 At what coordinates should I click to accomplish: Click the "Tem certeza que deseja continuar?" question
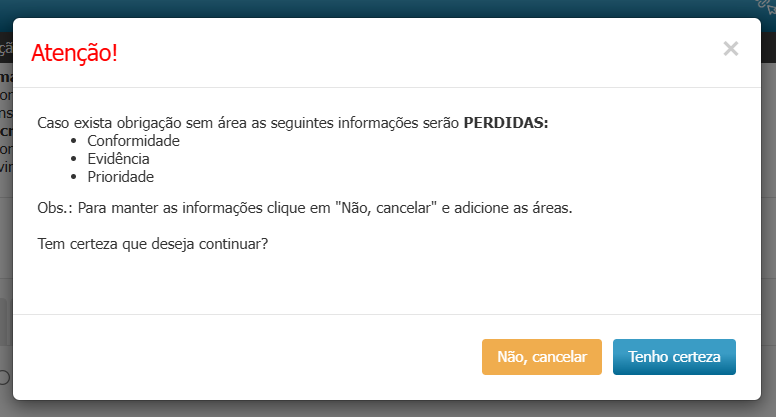click(x=152, y=243)
